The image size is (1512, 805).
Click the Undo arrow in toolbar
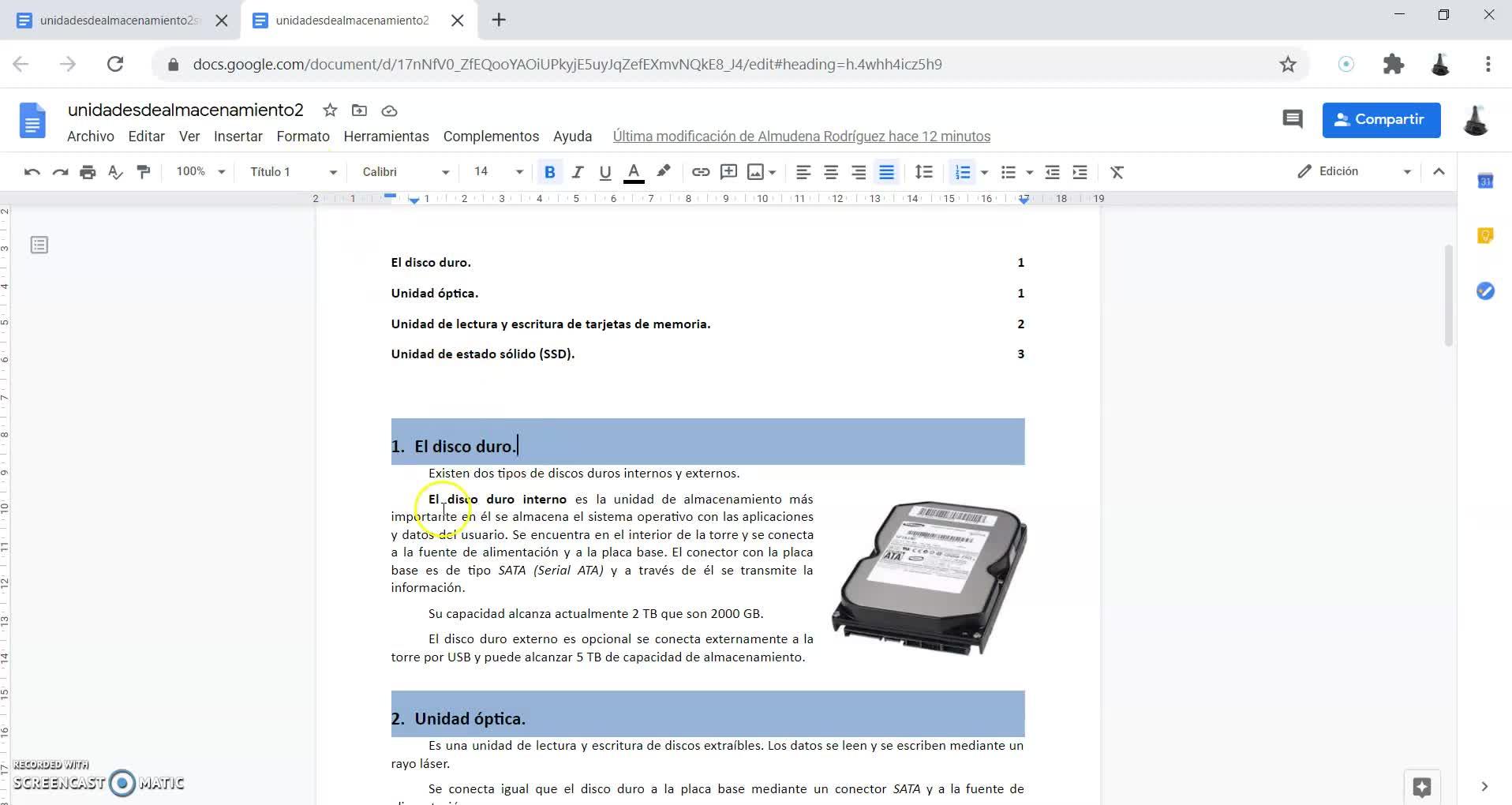32,172
